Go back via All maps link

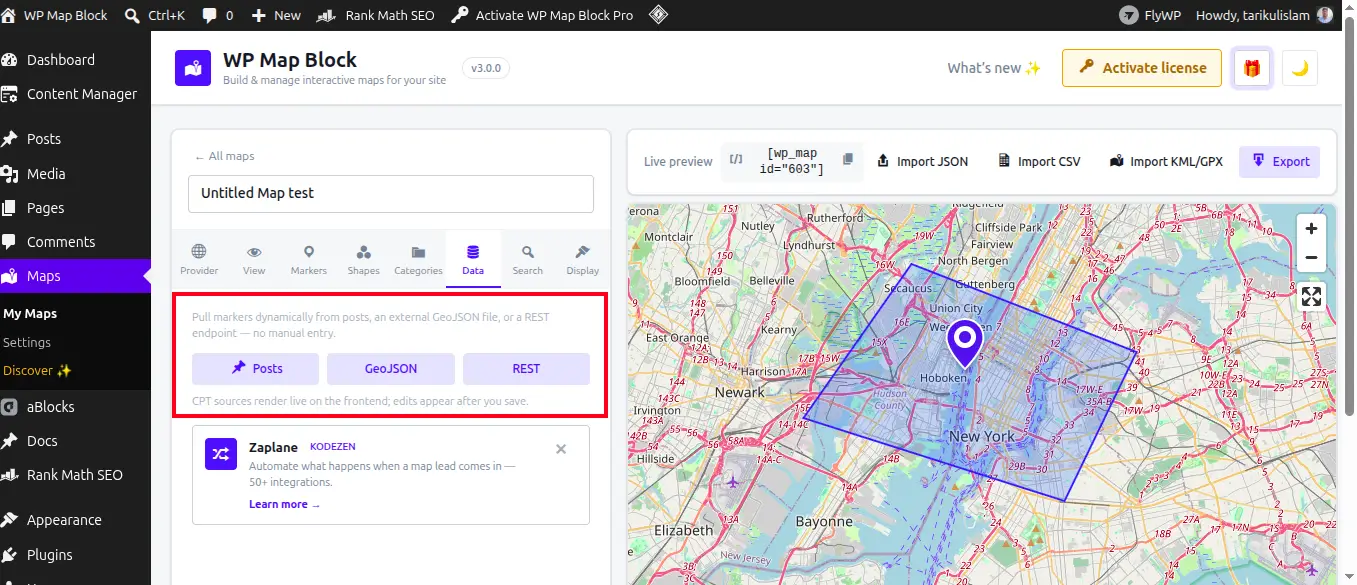(224, 156)
